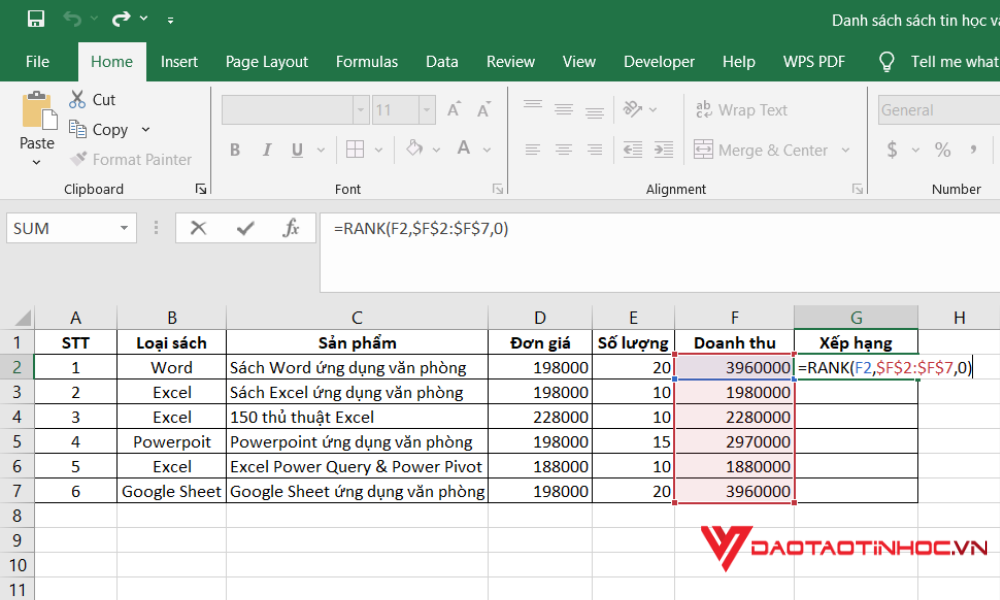Switch to the Developer tab

pos(659,62)
